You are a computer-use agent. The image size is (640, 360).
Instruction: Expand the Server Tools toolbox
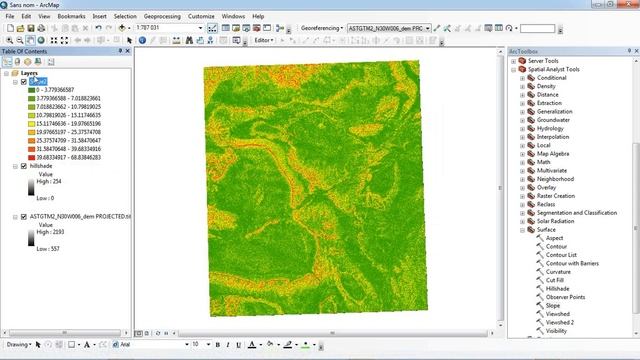(x=513, y=61)
